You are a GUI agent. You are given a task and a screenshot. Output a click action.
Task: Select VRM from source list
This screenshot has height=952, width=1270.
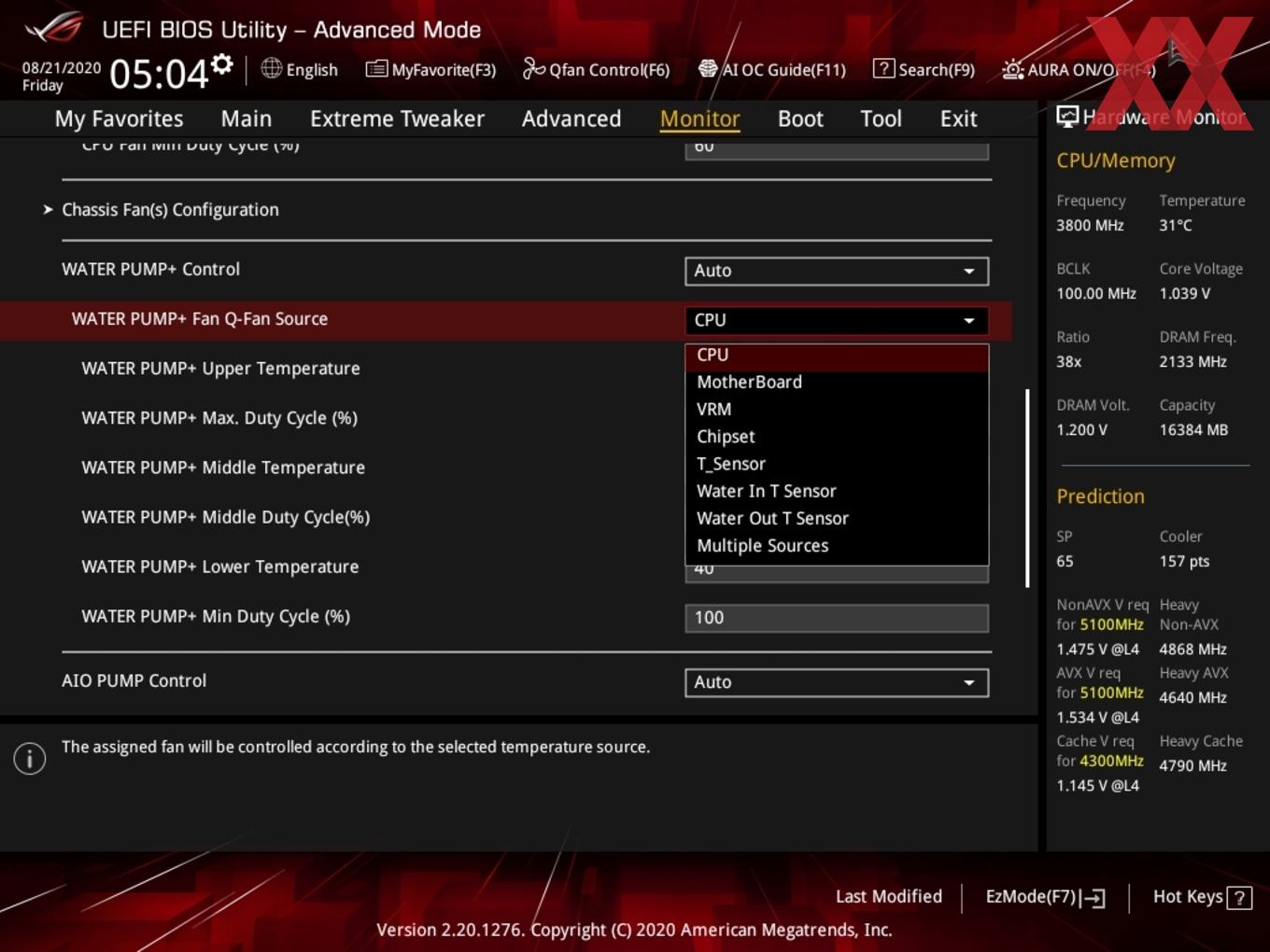(x=837, y=410)
